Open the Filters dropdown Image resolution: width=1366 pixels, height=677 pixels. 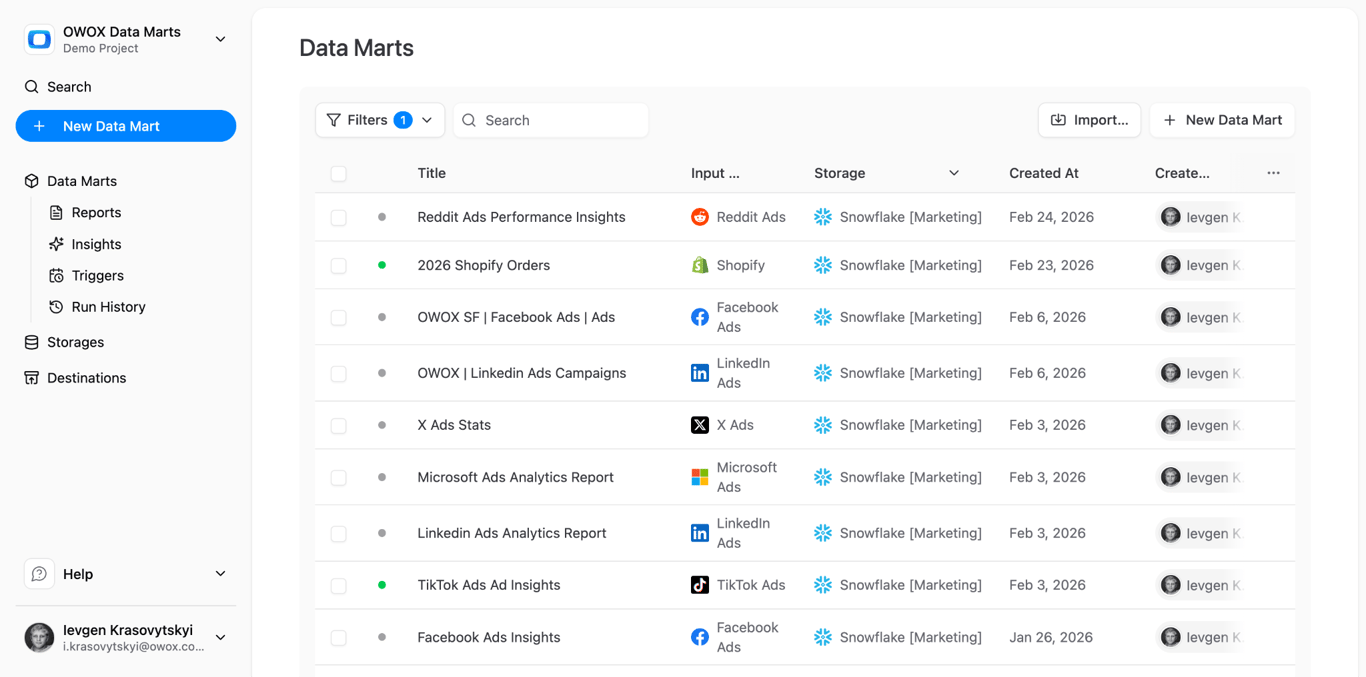(380, 120)
